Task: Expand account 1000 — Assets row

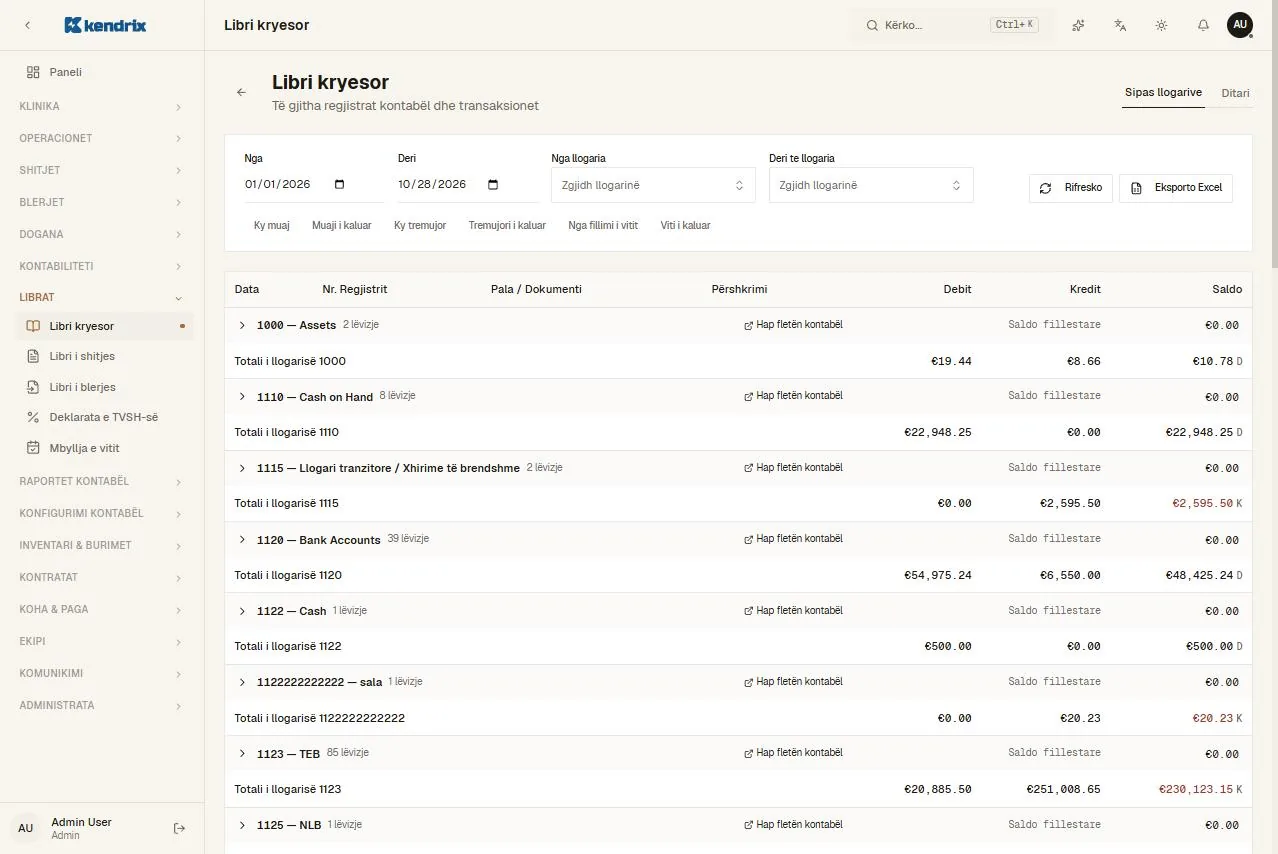Action: (x=242, y=325)
